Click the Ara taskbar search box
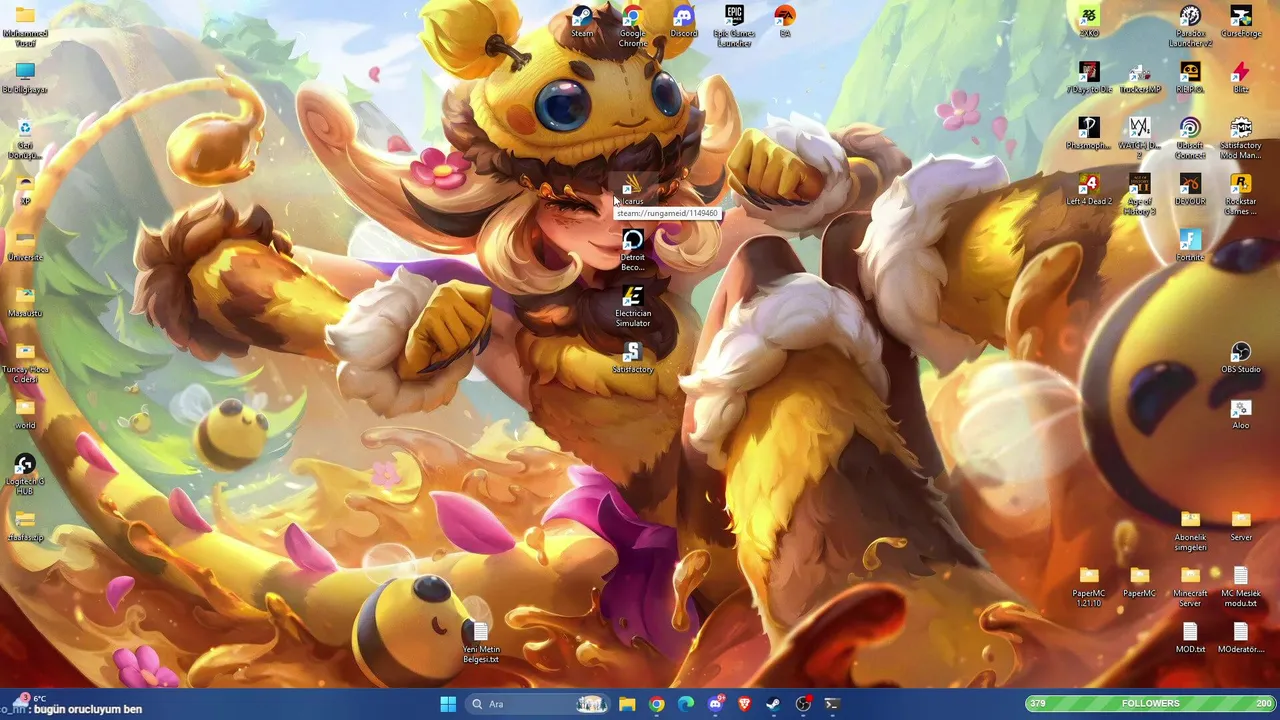The width and height of the screenshot is (1280, 720). (538, 704)
